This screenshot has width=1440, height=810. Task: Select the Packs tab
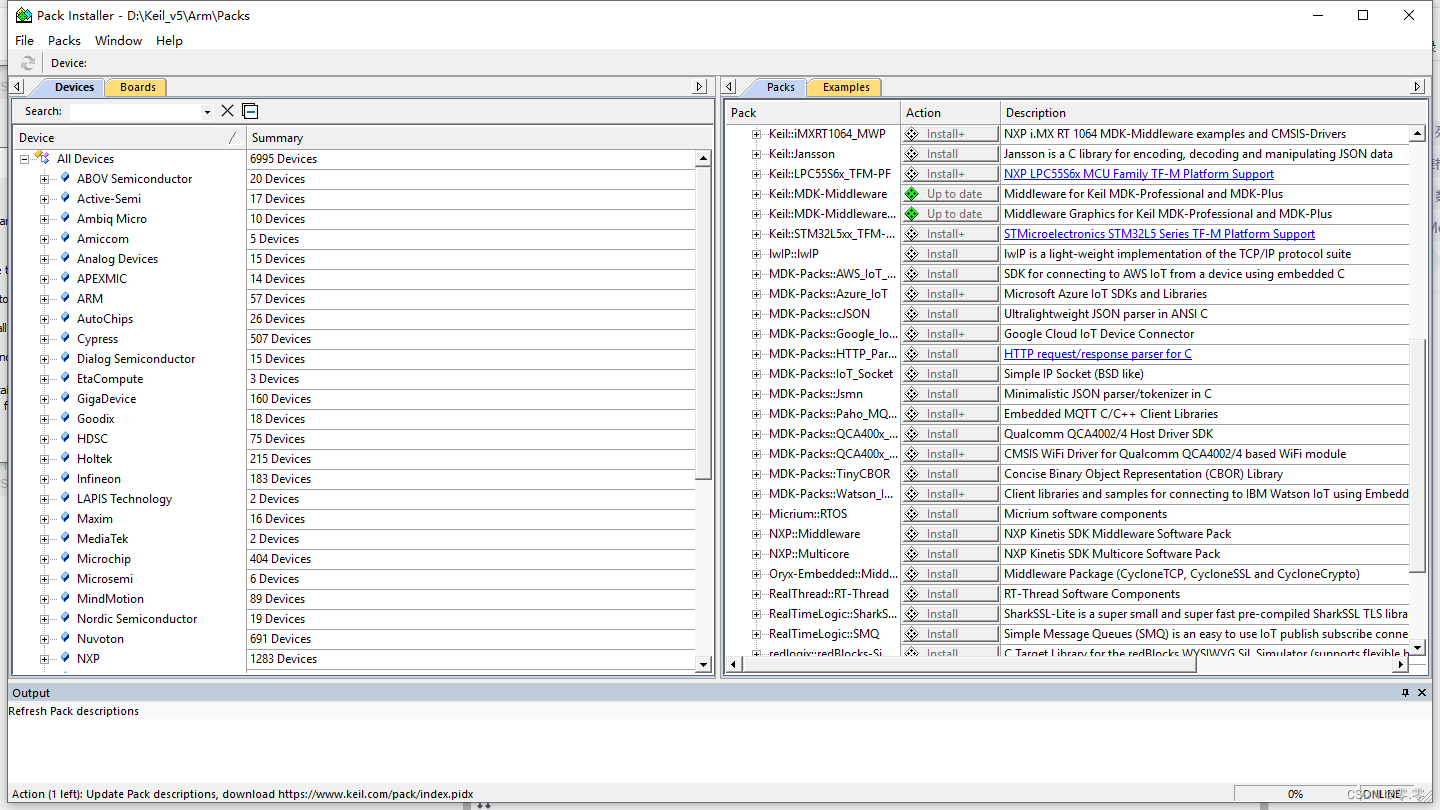tap(780, 87)
